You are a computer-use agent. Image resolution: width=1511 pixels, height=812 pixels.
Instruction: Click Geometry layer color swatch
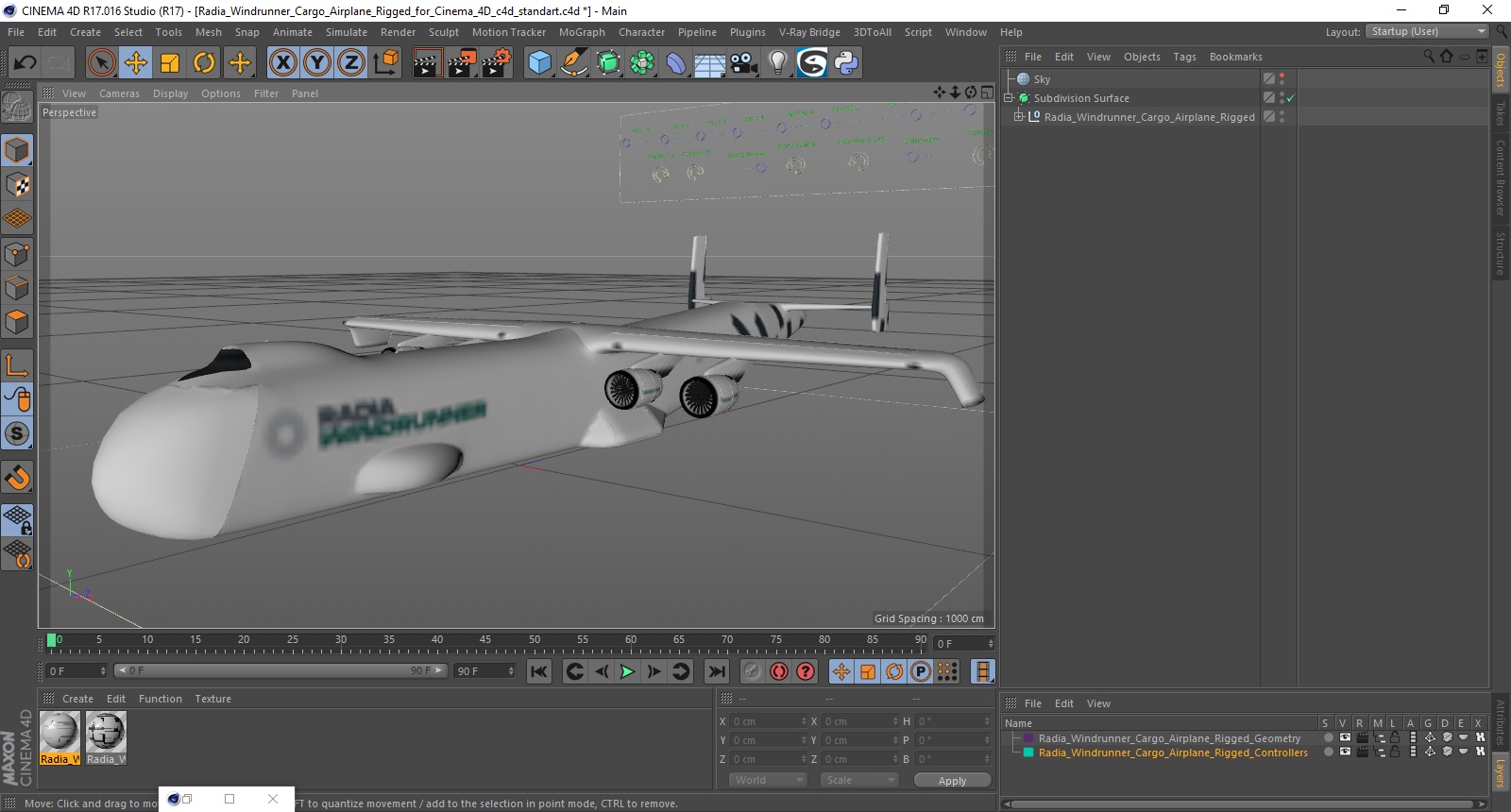[x=1028, y=738]
